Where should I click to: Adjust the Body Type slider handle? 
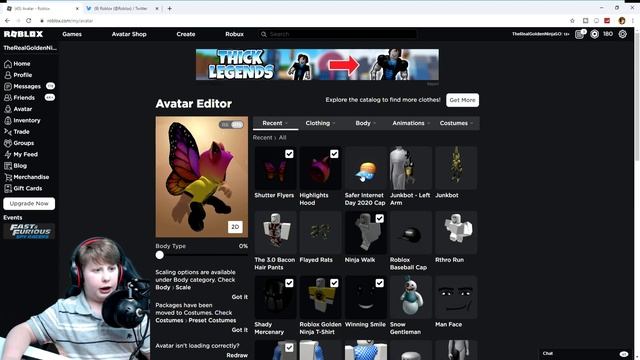160,255
